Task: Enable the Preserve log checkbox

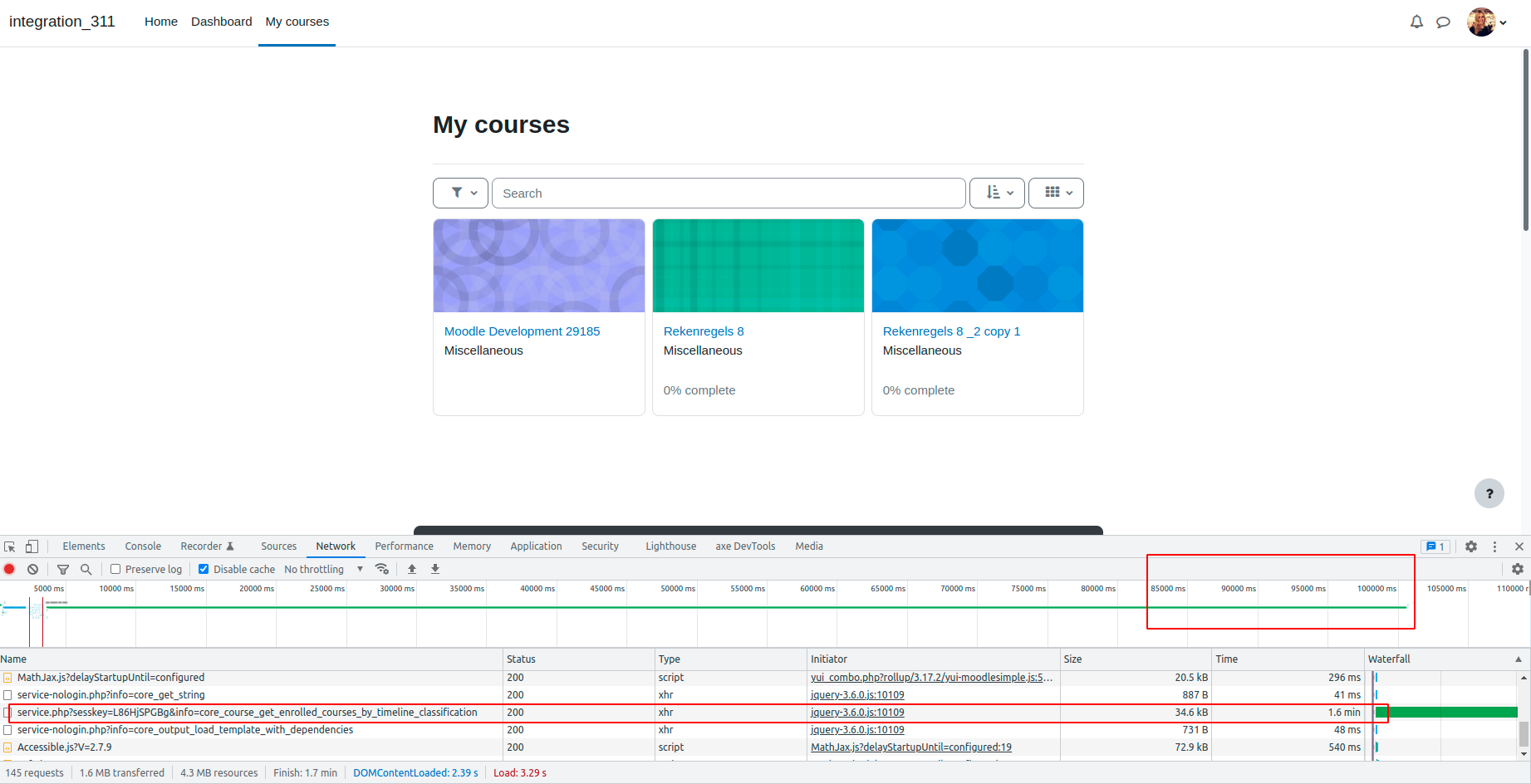Action: [x=115, y=569]
